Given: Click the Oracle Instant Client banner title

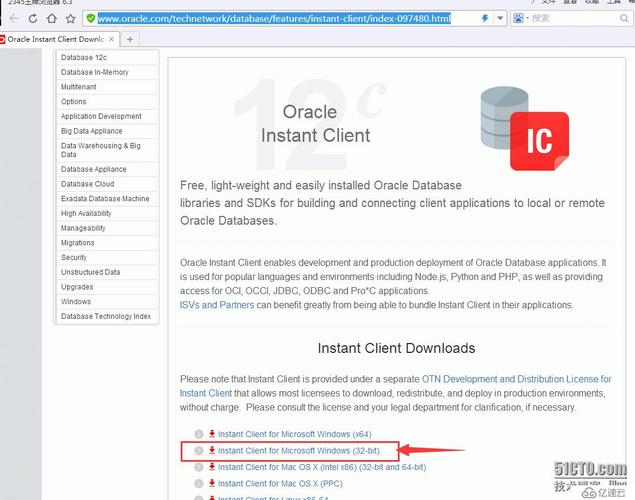Looking at the screenshot, I should [315, 123].
